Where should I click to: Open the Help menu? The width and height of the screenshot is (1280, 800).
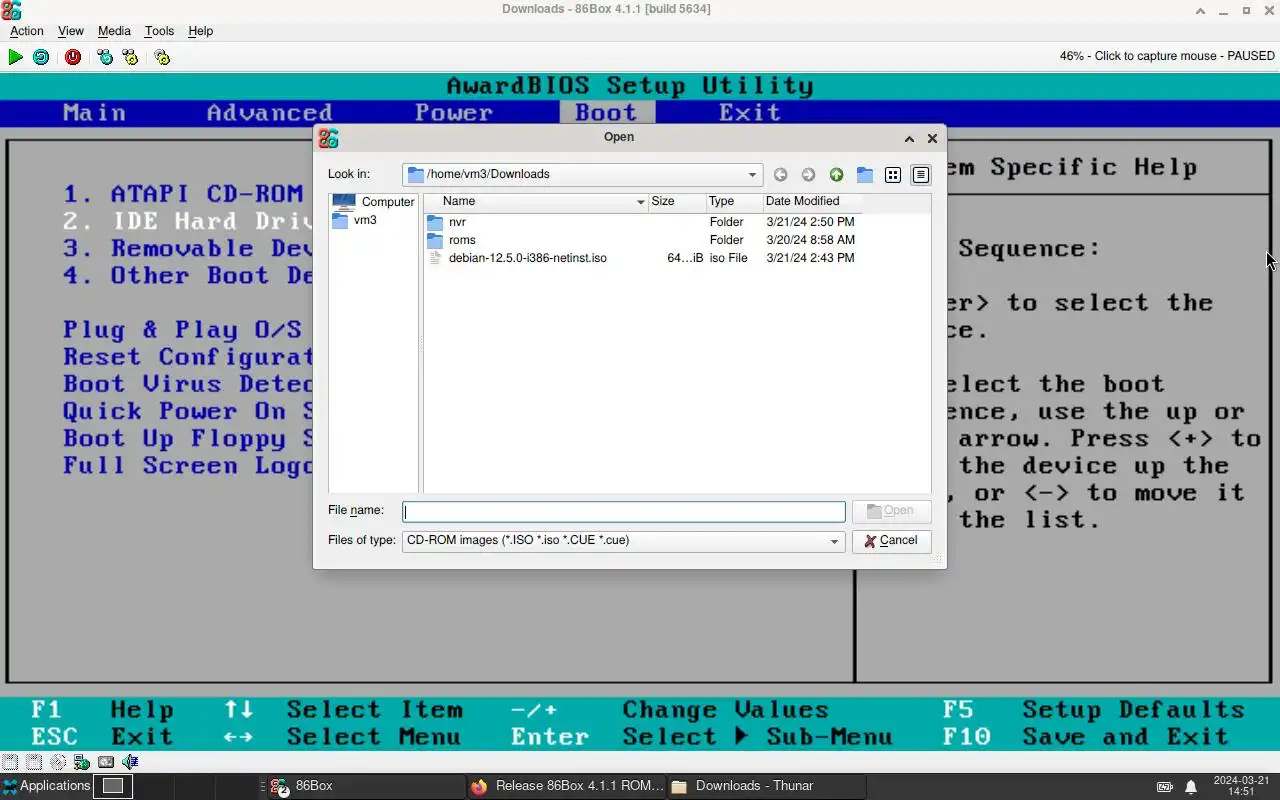201,31
